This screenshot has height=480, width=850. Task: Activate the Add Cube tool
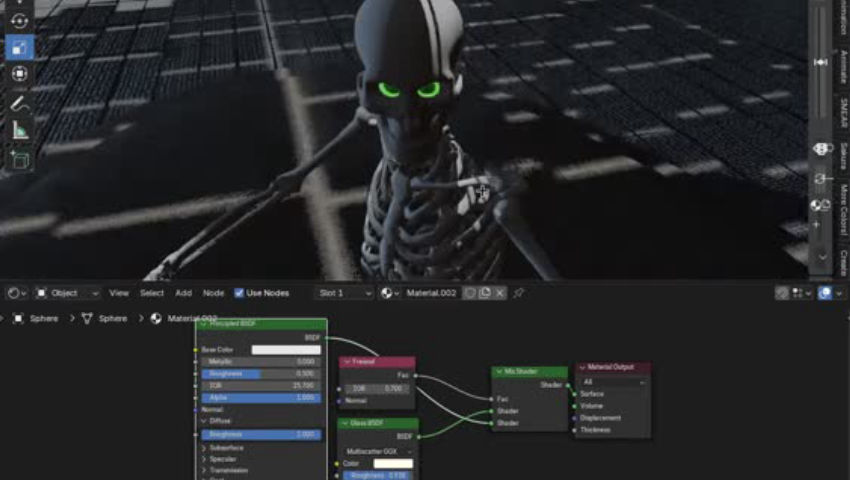[19, 159]
